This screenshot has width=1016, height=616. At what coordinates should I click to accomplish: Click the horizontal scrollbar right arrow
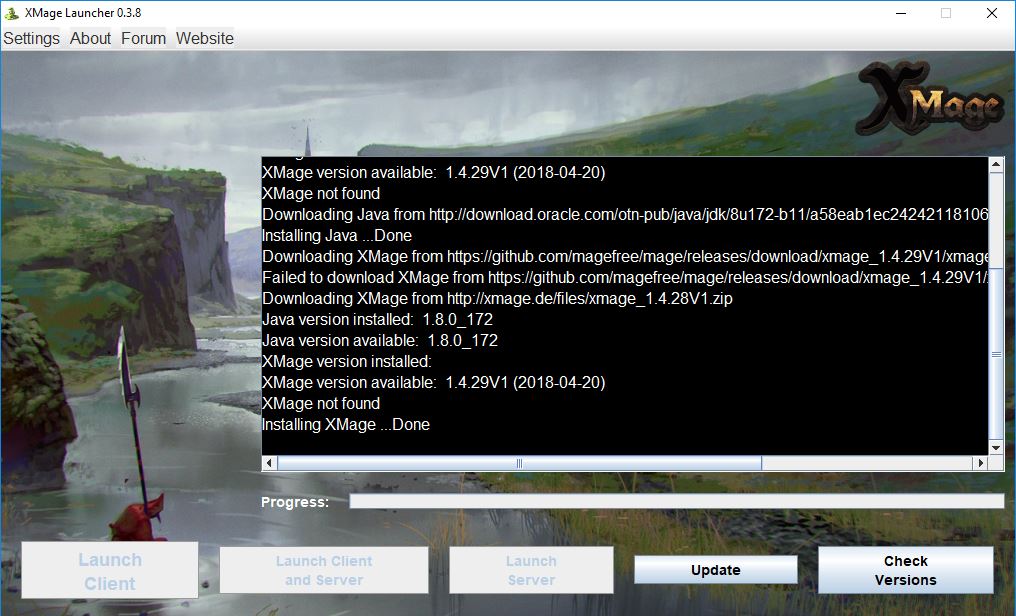pos(981,463)
